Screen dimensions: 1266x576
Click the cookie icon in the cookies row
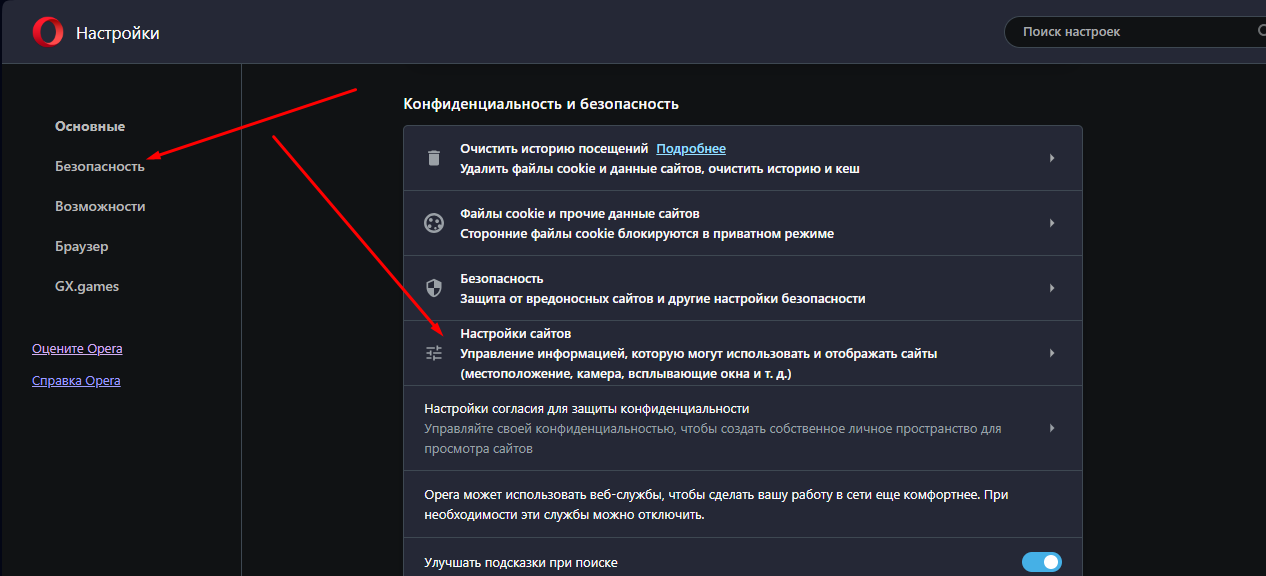pos(433,223)
